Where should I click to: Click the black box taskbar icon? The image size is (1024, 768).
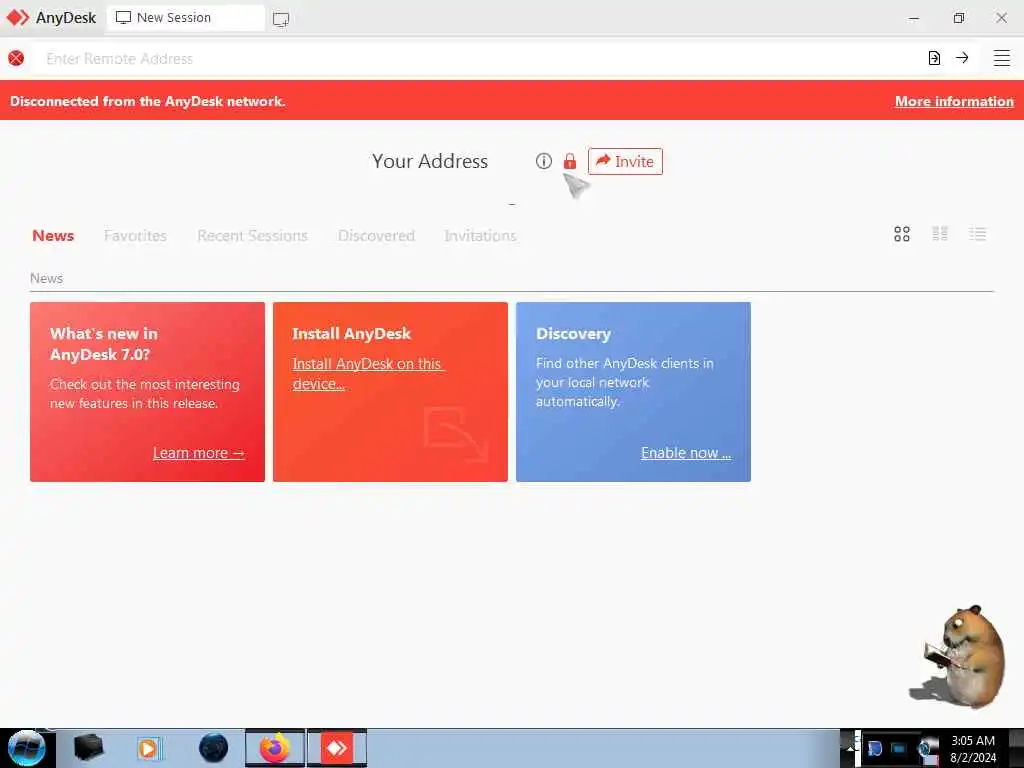pos(88,748)
